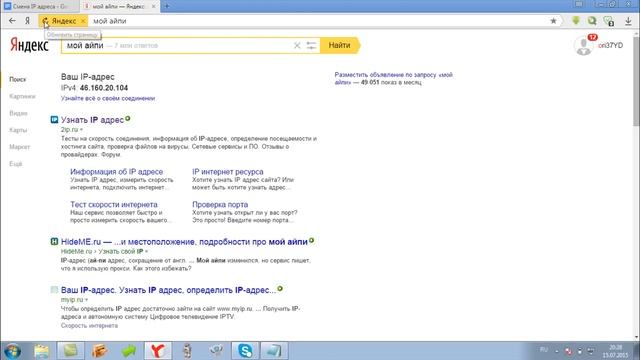Screen dimensions: 640x360
Task: Click the yellow "Найти" search button
Action: click(340, 45)
